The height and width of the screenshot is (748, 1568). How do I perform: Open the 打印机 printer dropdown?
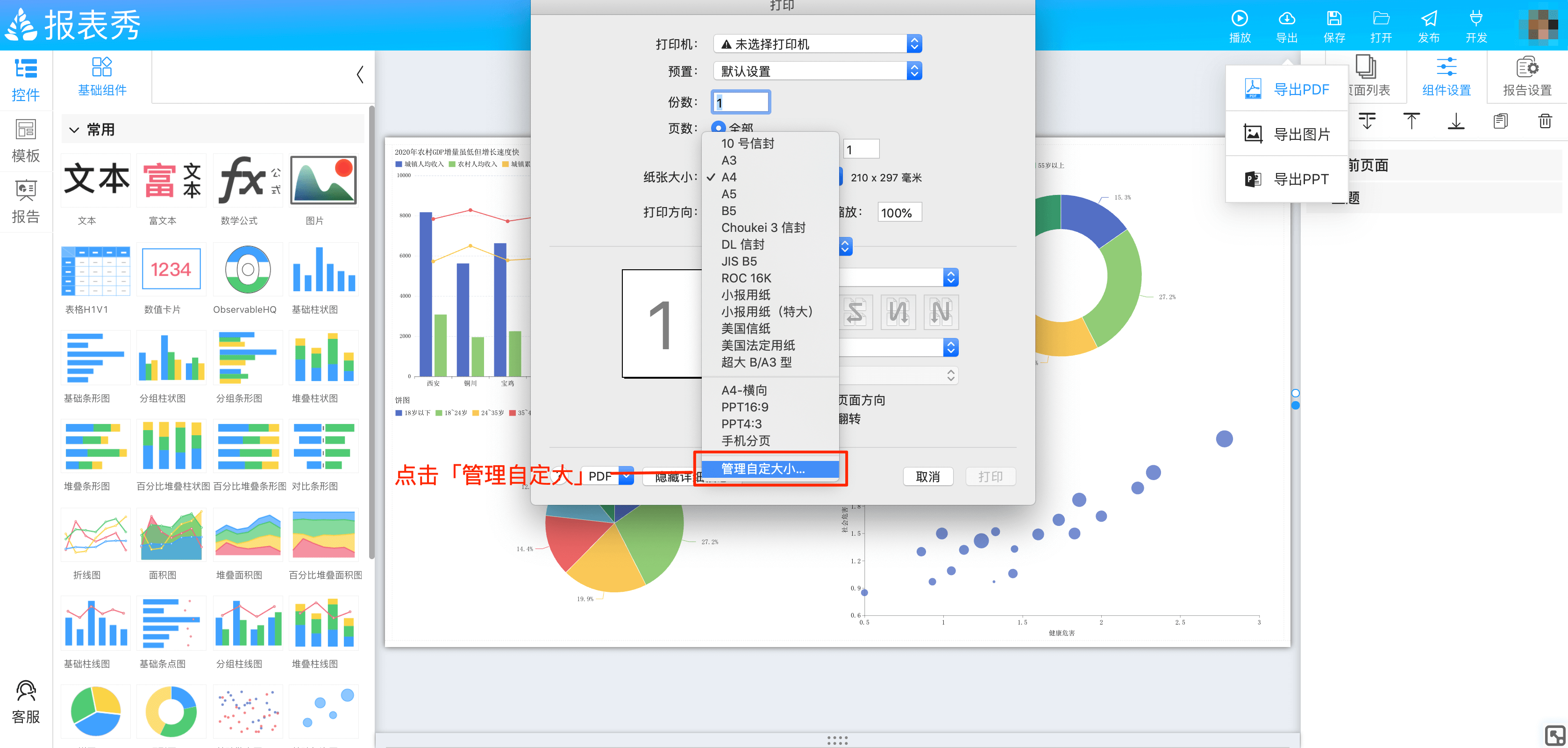[818, 44]
